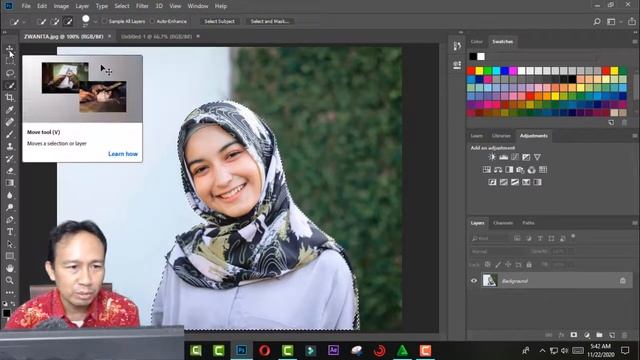640x360 pixels.
Task: Click the Select and Mask button
Action: coord(270,21)
